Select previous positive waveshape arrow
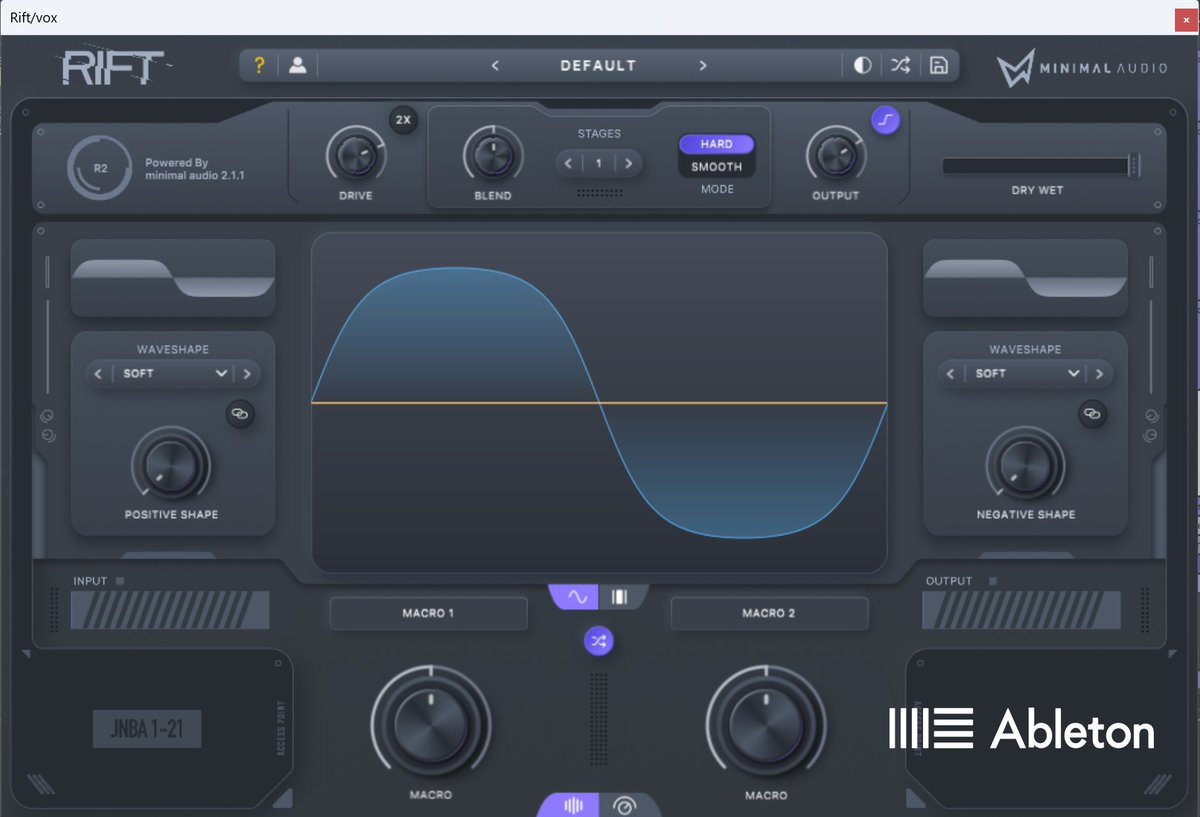 coord(98,374)
